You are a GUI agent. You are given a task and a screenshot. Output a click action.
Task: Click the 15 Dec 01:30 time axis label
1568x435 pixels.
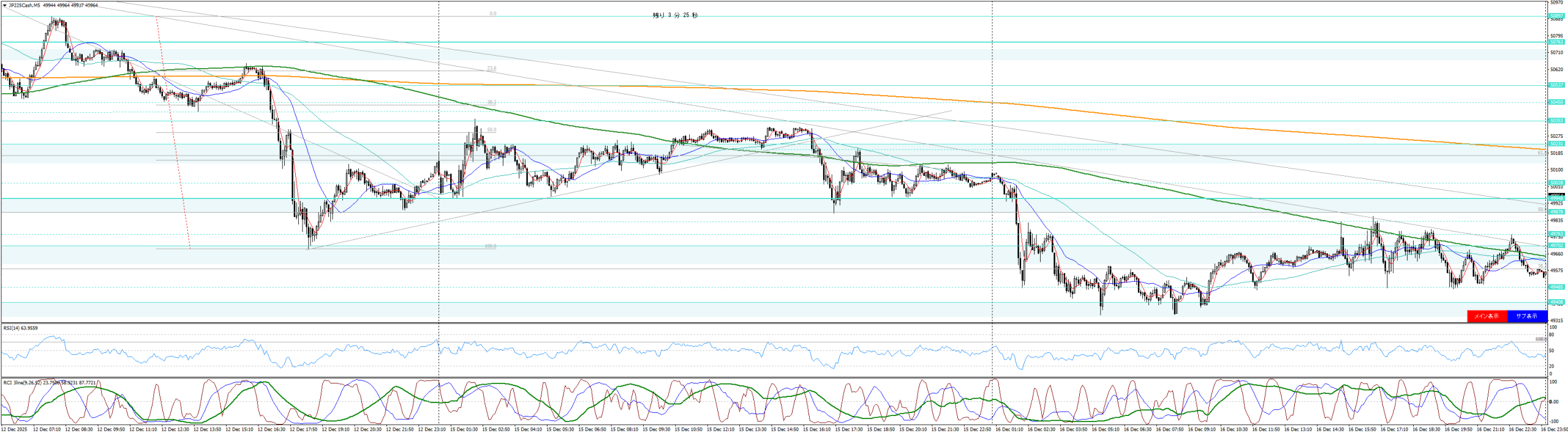[464, 429]
